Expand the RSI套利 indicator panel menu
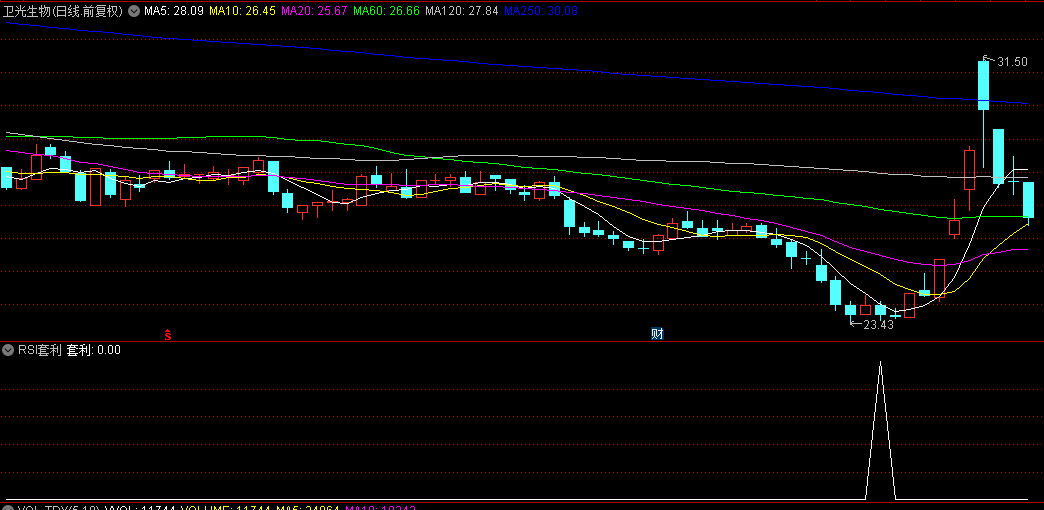The image size is (1044, 510). 8,350
